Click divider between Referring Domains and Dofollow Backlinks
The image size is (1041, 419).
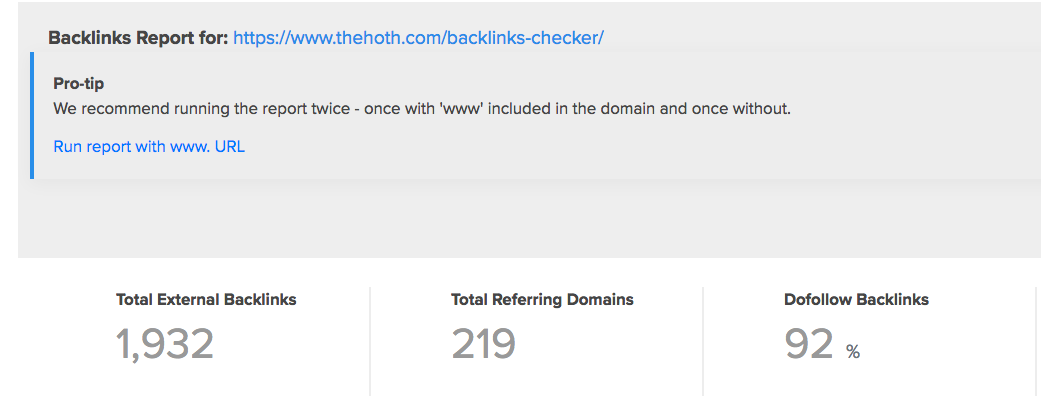703,341
